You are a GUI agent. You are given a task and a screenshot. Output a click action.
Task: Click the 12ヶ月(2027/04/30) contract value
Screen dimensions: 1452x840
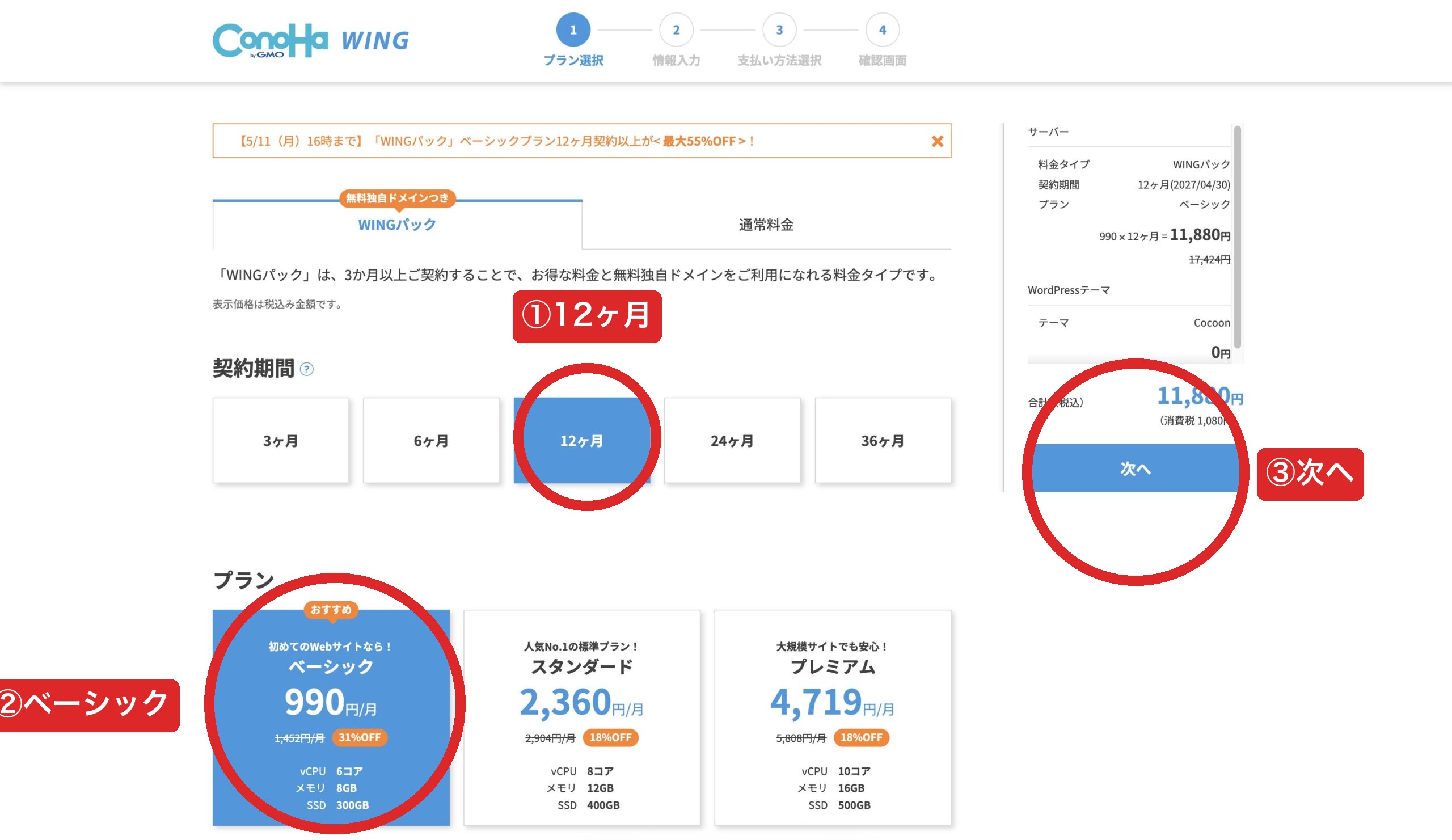coord(1184,185)
